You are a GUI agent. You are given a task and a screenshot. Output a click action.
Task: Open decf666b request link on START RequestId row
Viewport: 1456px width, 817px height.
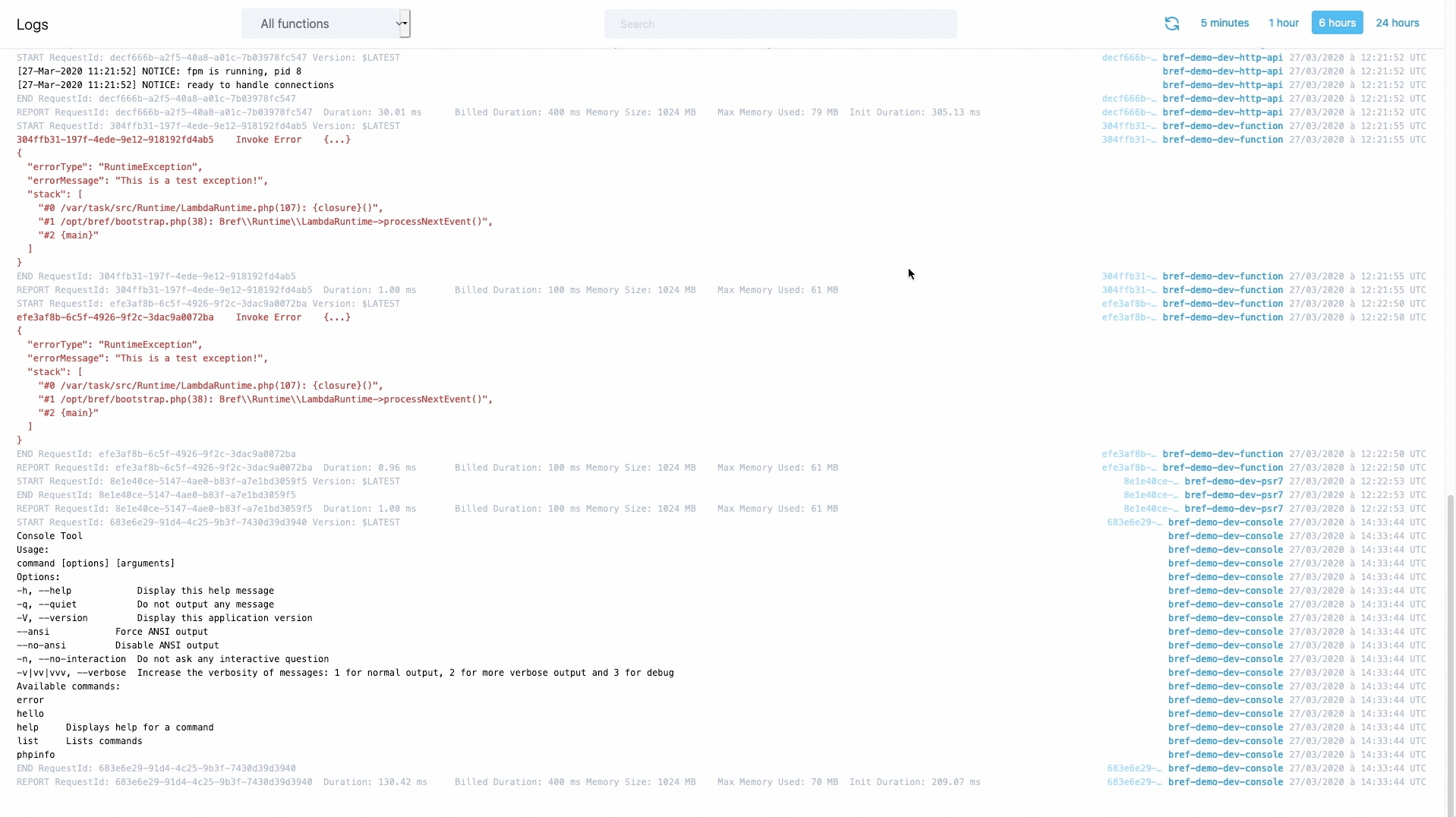pos(1129,58)
